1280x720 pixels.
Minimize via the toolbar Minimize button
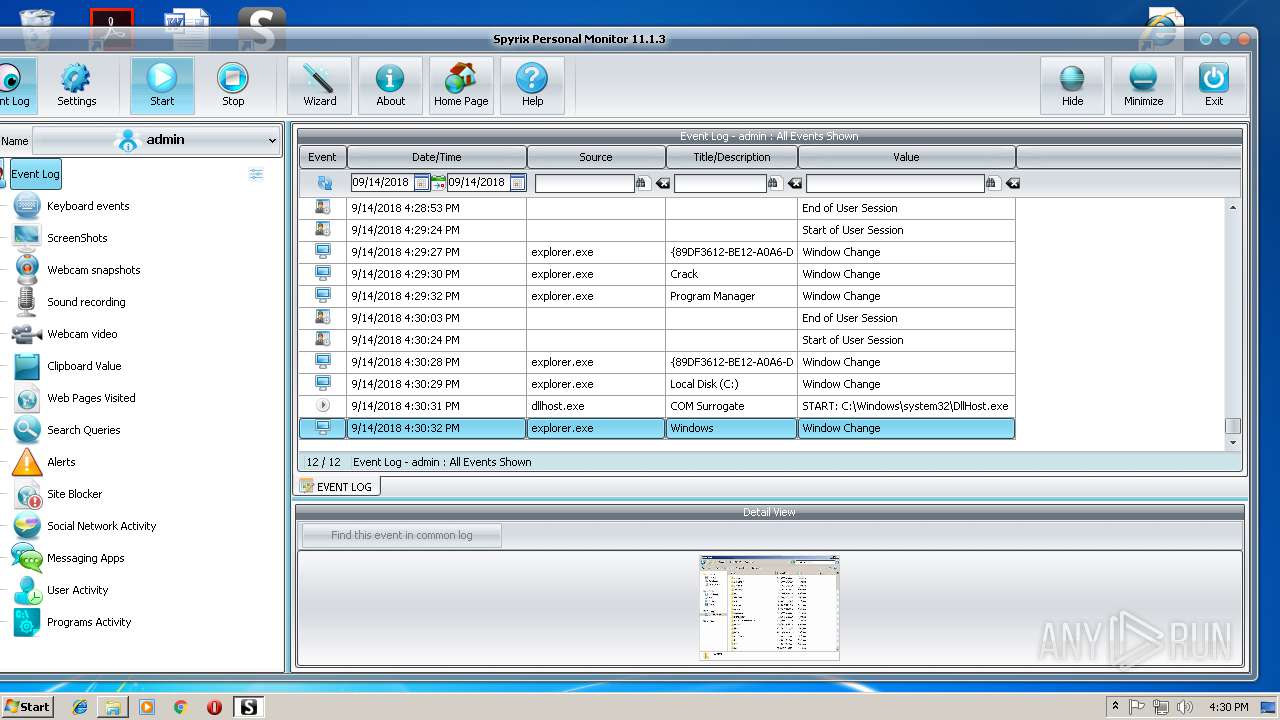[1143, 85]
